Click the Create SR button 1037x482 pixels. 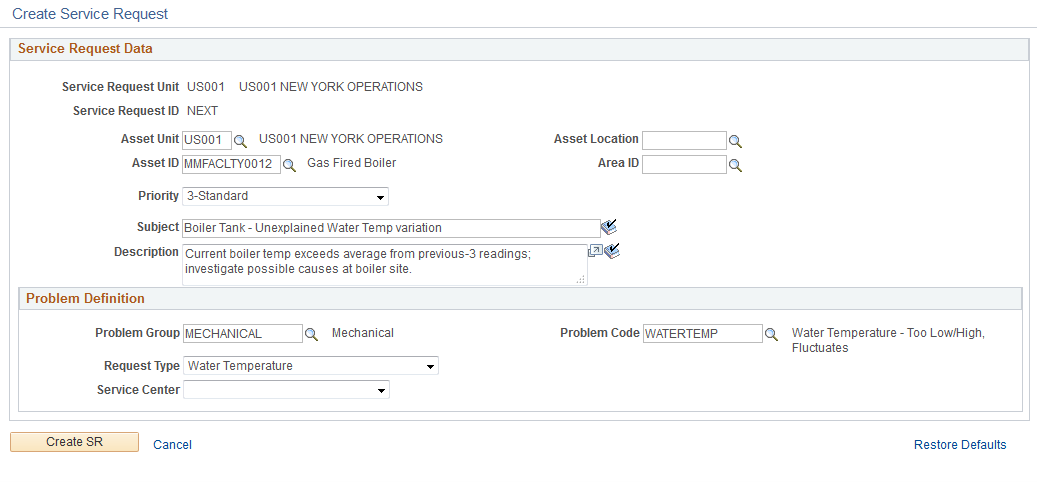pos(75,442)
